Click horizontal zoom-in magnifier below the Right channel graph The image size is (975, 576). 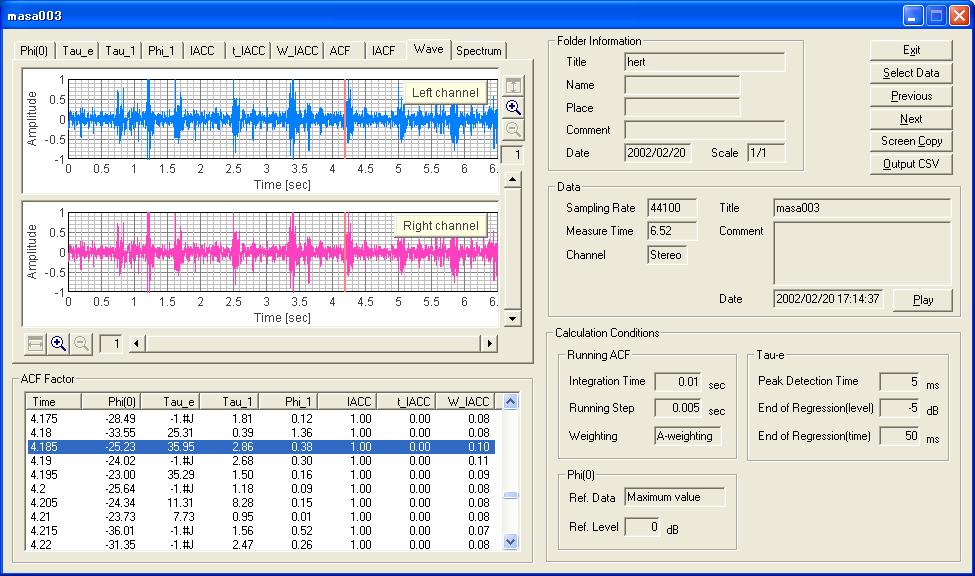[58, 344]
